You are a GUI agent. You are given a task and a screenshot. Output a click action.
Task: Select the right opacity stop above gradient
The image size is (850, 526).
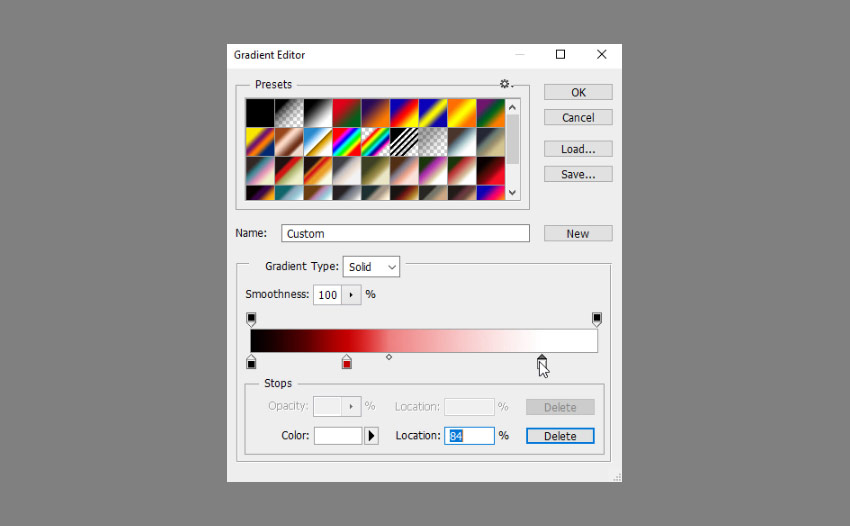click(x=597, y=319)
